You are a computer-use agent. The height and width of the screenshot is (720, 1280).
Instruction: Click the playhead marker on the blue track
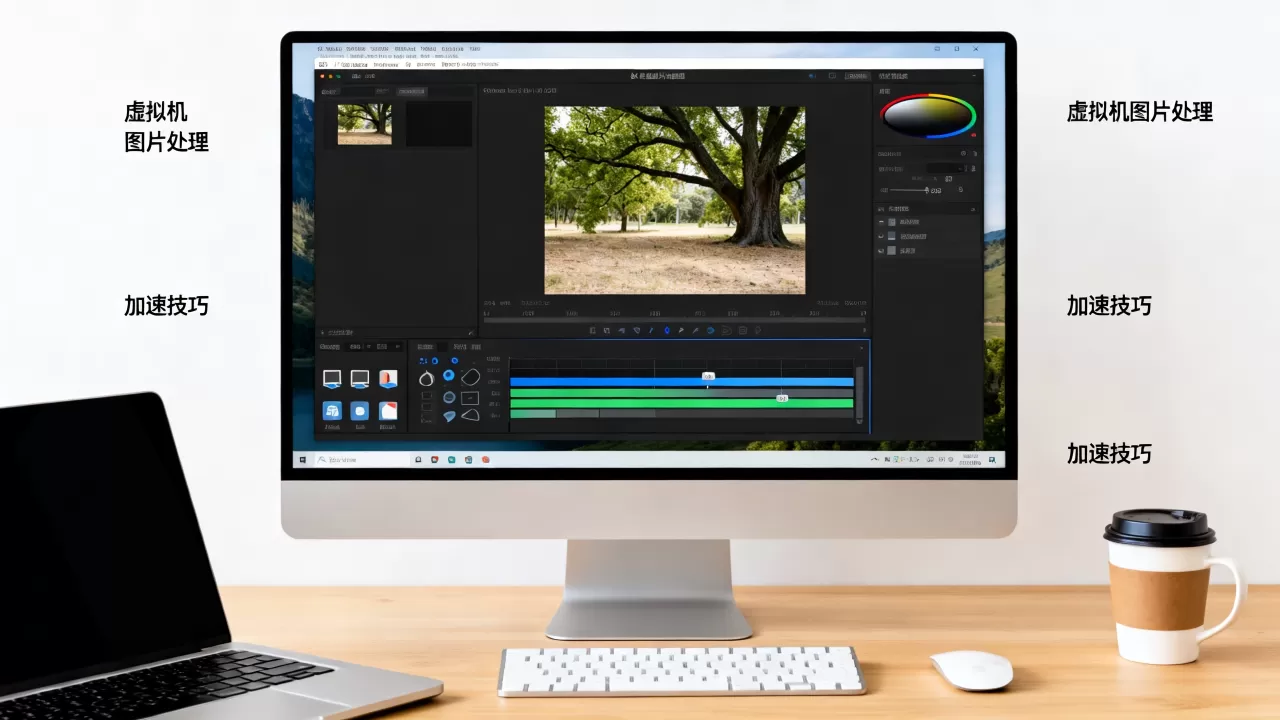[708, 376]
